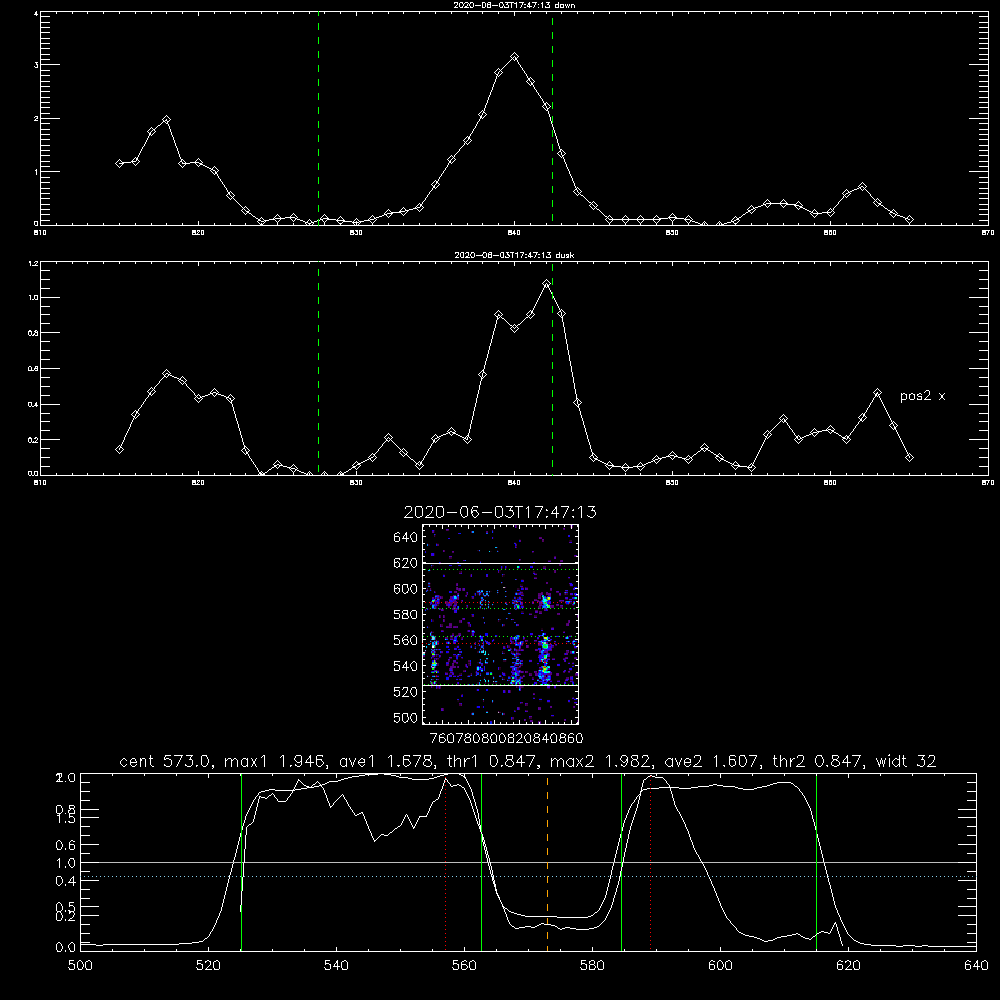This screenshot has width=1000, height=1000.
Task: Click 'widt 32' in the statistics line
Action: click(906, 761)
